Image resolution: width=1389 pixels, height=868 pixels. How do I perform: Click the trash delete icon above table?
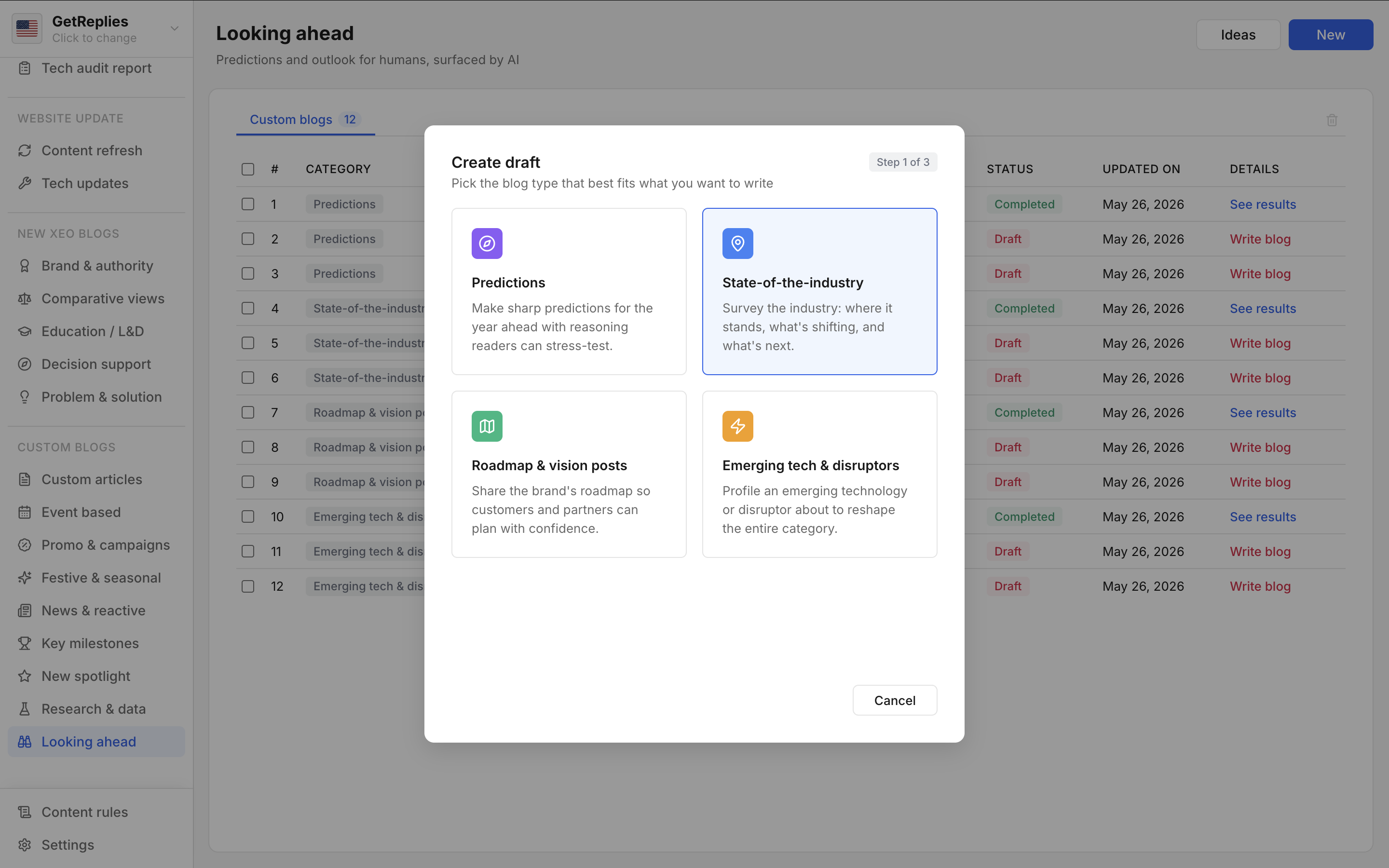(x=1332, y=120)
